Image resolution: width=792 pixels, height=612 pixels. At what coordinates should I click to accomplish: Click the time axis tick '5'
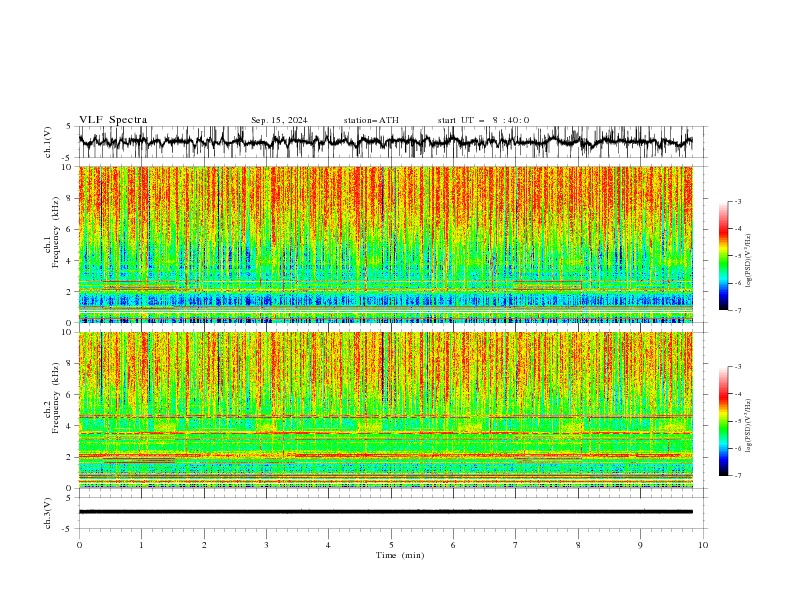[391, 545]
